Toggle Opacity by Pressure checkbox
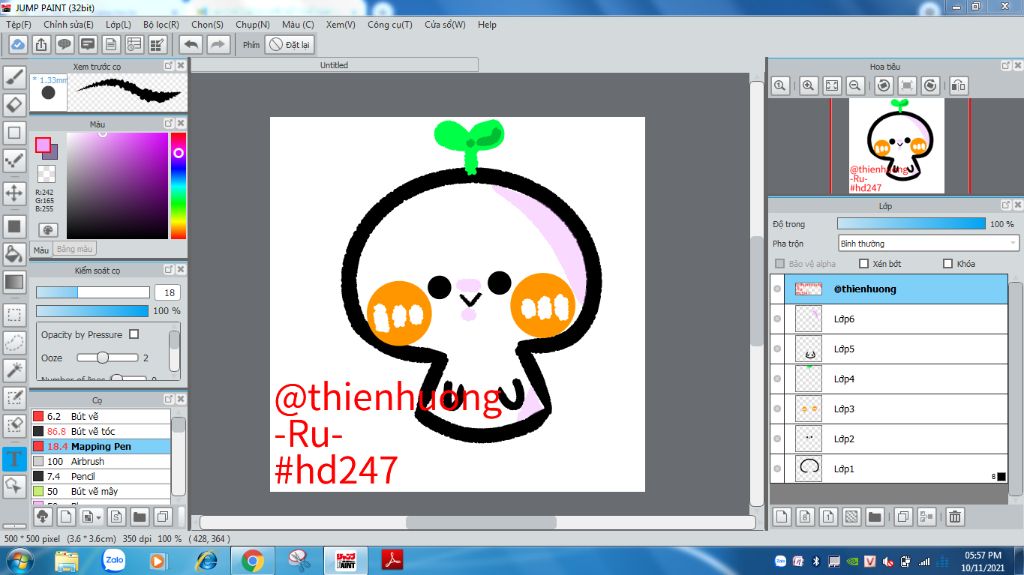Screen dimensions: 1024x575 (x=134, y=334)
